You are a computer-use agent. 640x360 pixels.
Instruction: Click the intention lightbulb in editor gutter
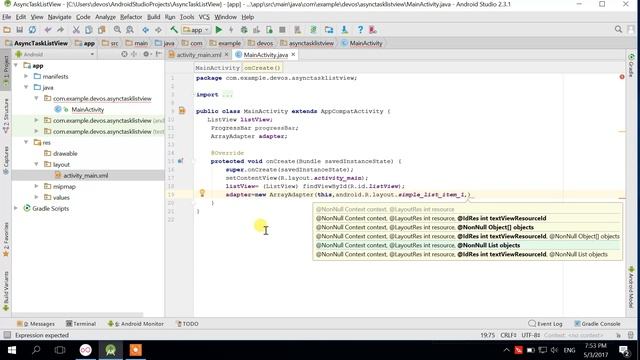[x=202, y=193]
